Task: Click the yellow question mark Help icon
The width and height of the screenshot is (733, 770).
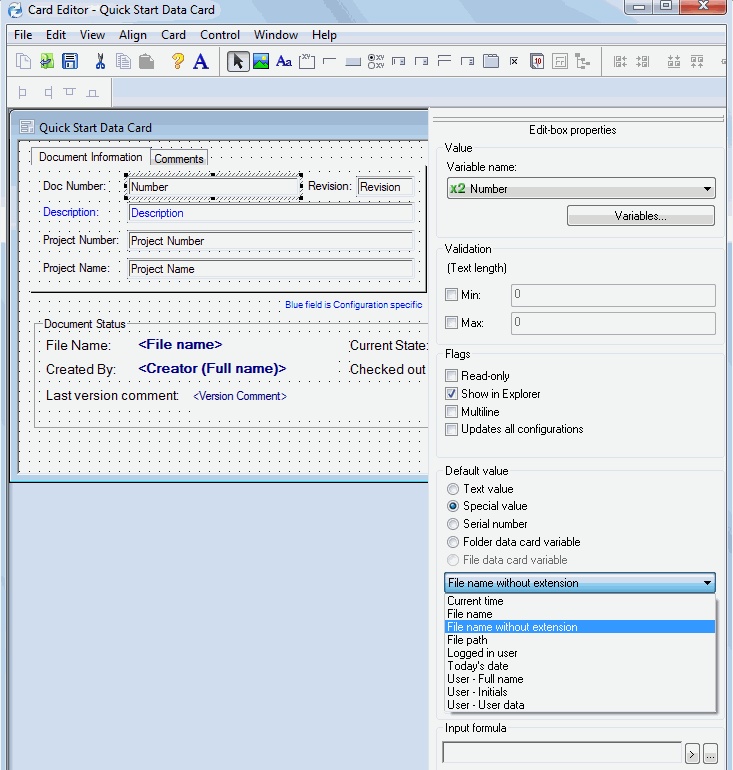Action: [177, 61]
